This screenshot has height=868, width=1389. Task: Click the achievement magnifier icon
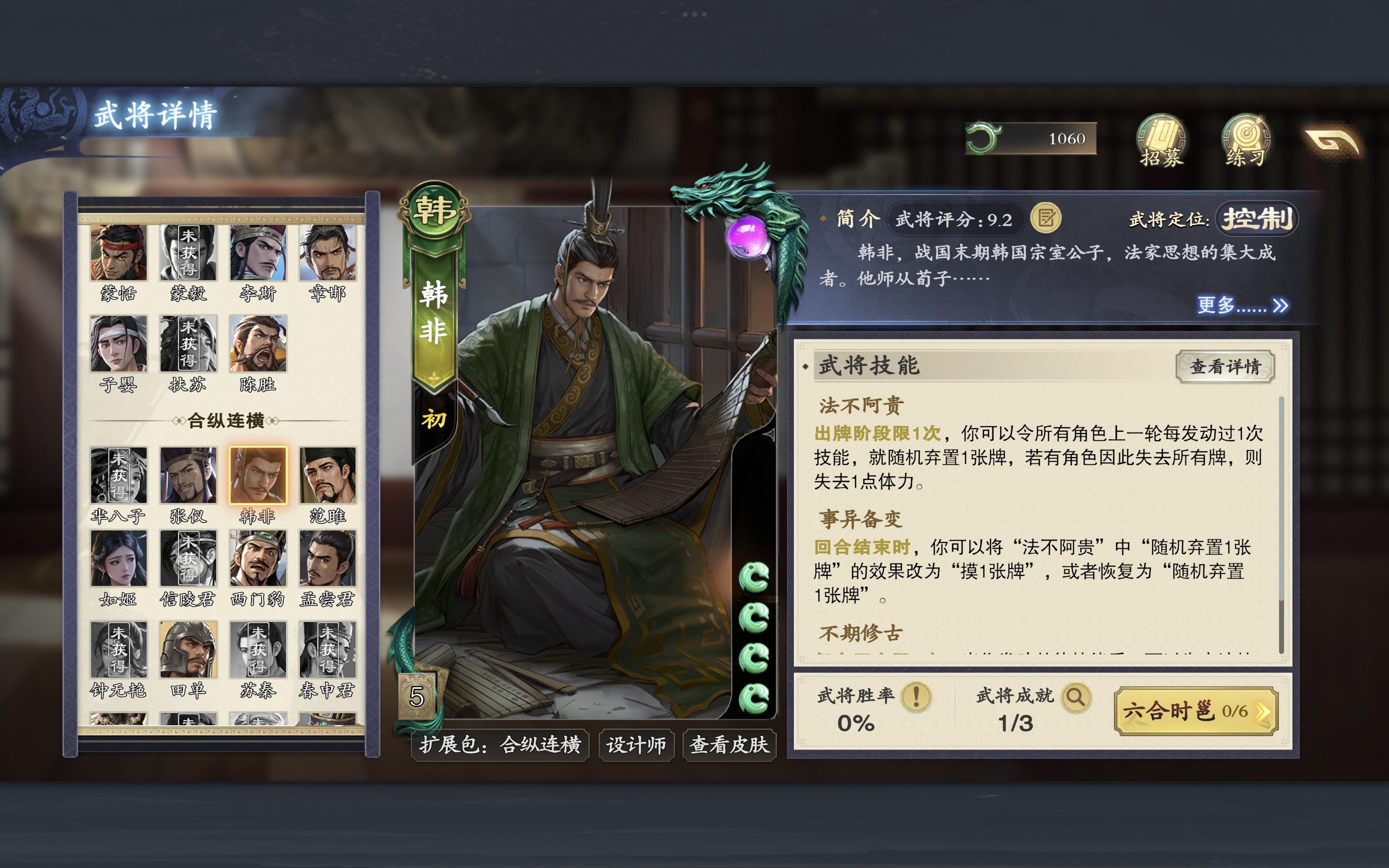1076,697
